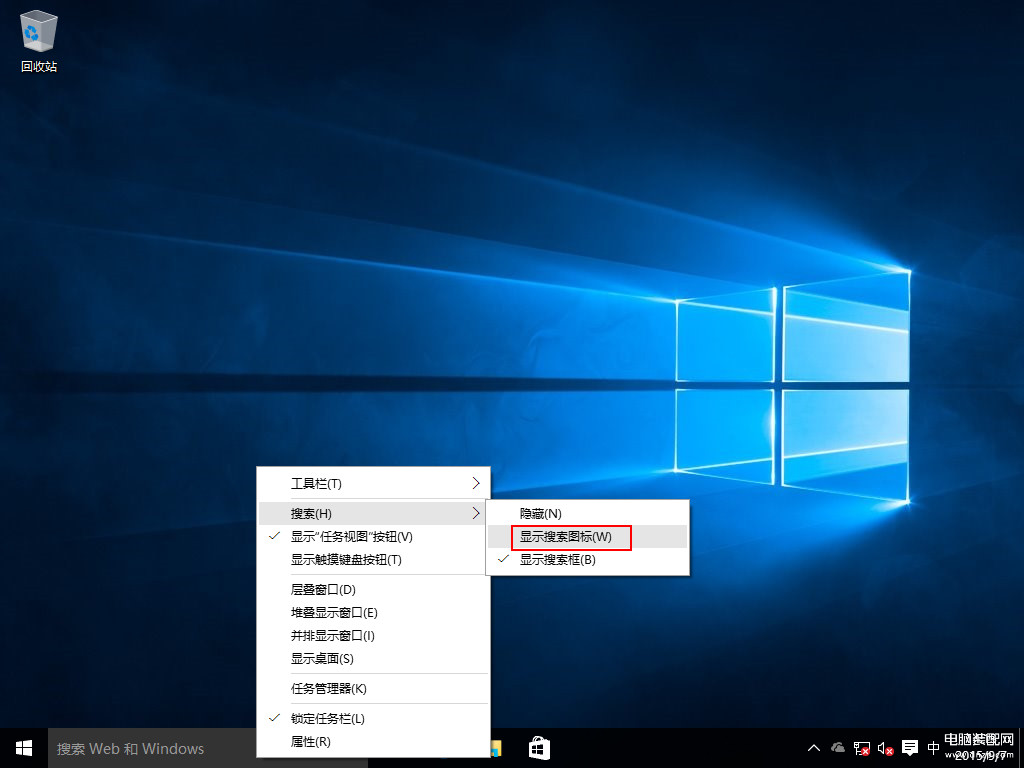Enable 显示触摸键盘按钮(T)

point(373,560)
